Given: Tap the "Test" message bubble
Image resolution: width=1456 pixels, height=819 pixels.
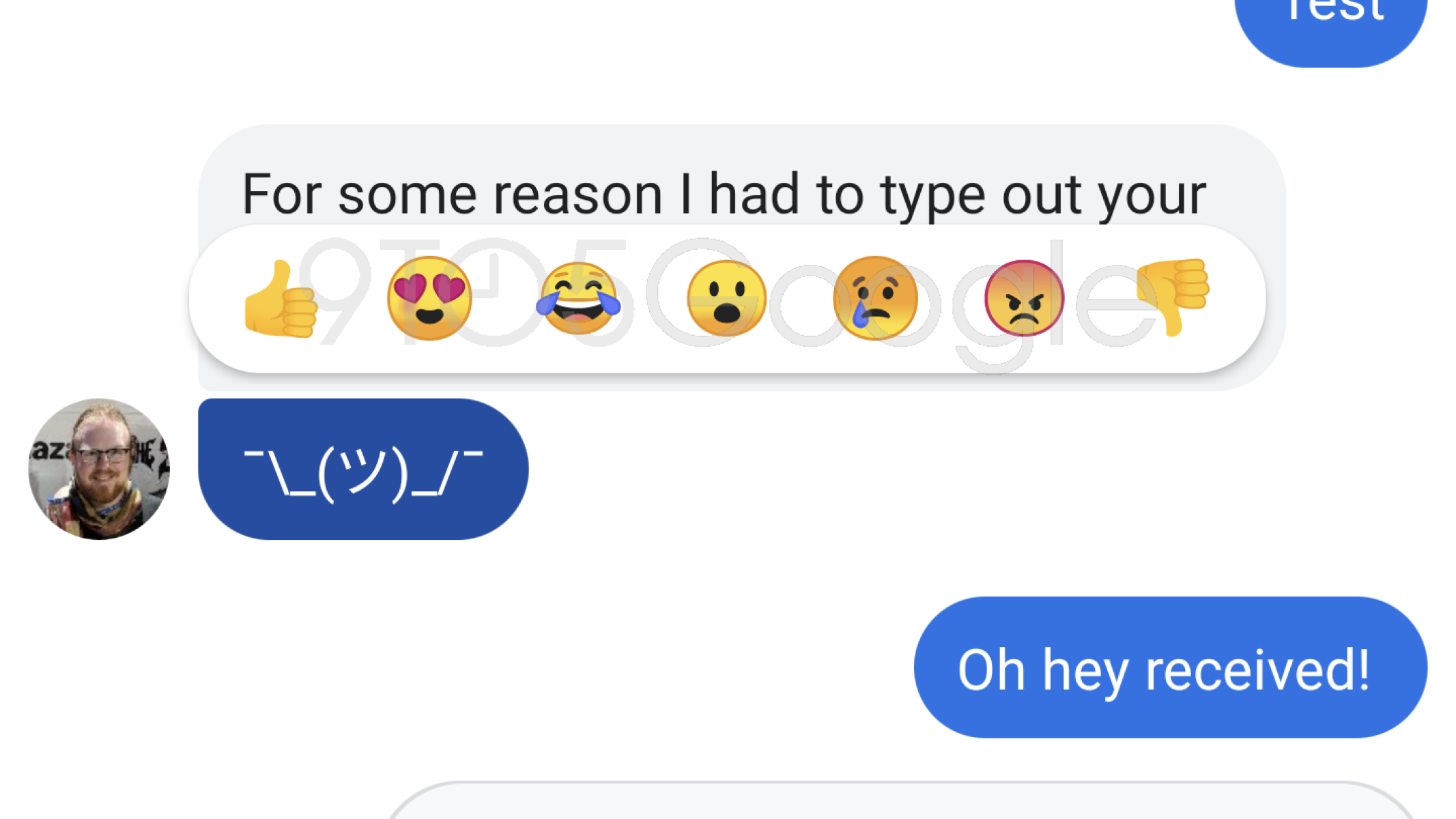Looking at the screenshot, I should [1331, 27].
